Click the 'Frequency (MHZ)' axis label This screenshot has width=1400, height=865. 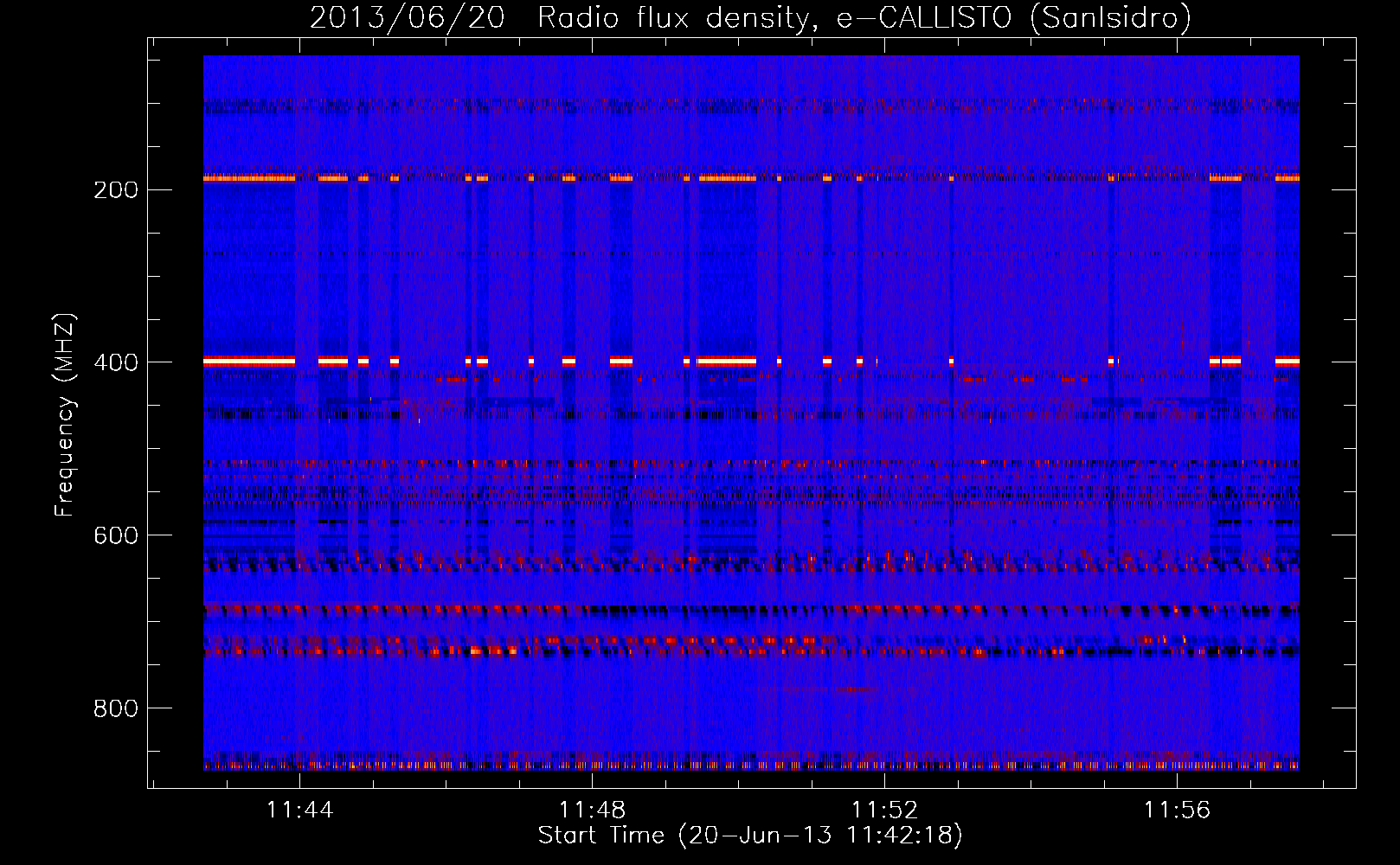pos(65,414)
